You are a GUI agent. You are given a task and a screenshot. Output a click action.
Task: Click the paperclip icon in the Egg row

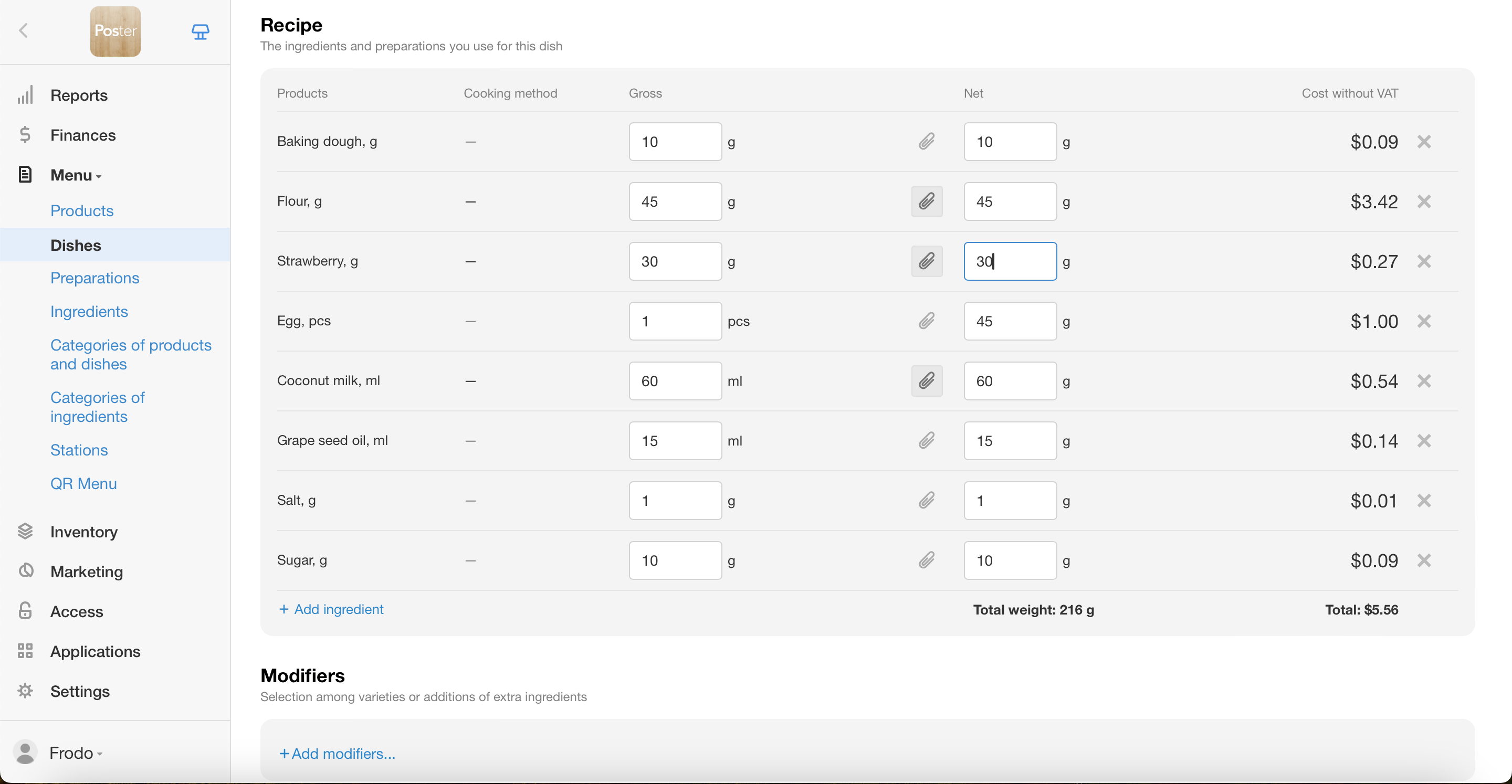pos(926,321)
